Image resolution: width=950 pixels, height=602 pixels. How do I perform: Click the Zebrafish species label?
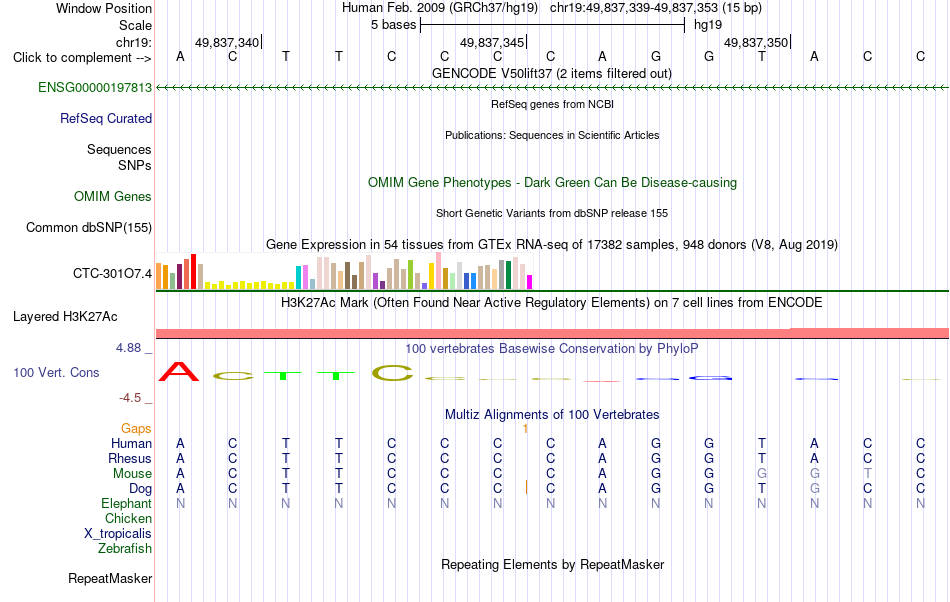[x=125, y=549]
